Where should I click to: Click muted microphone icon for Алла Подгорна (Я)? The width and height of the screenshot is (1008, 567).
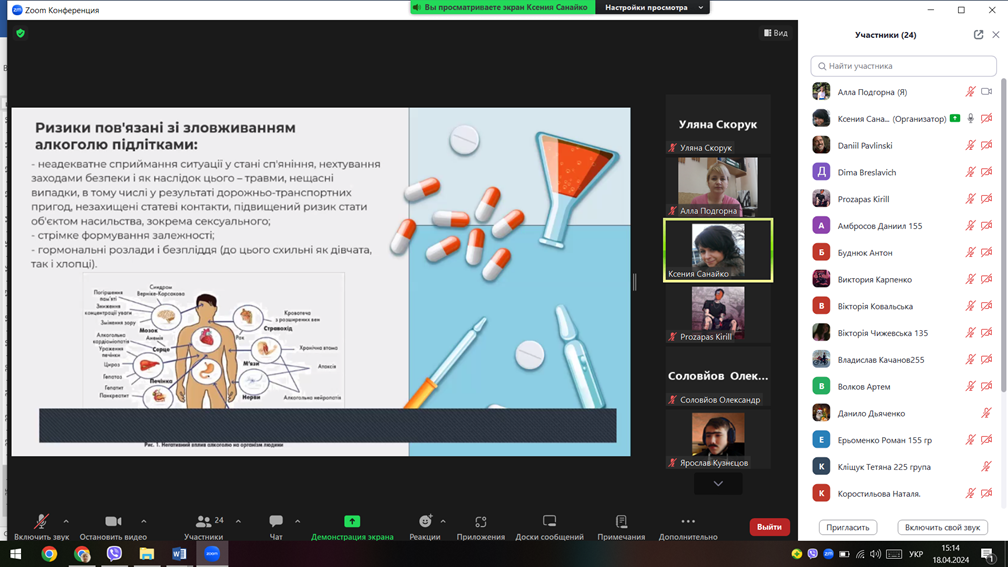tap(970, 92)
